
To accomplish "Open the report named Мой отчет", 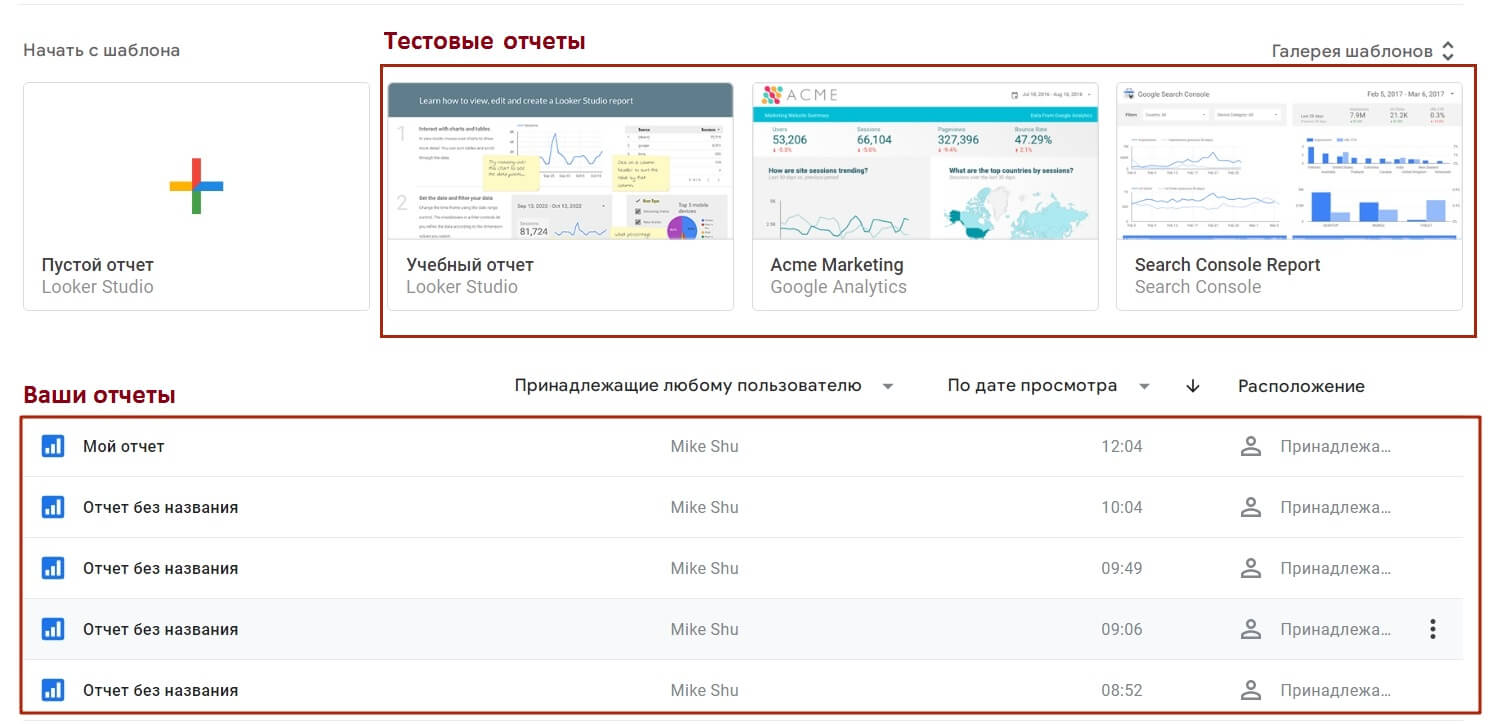I will tap(124, 446).
